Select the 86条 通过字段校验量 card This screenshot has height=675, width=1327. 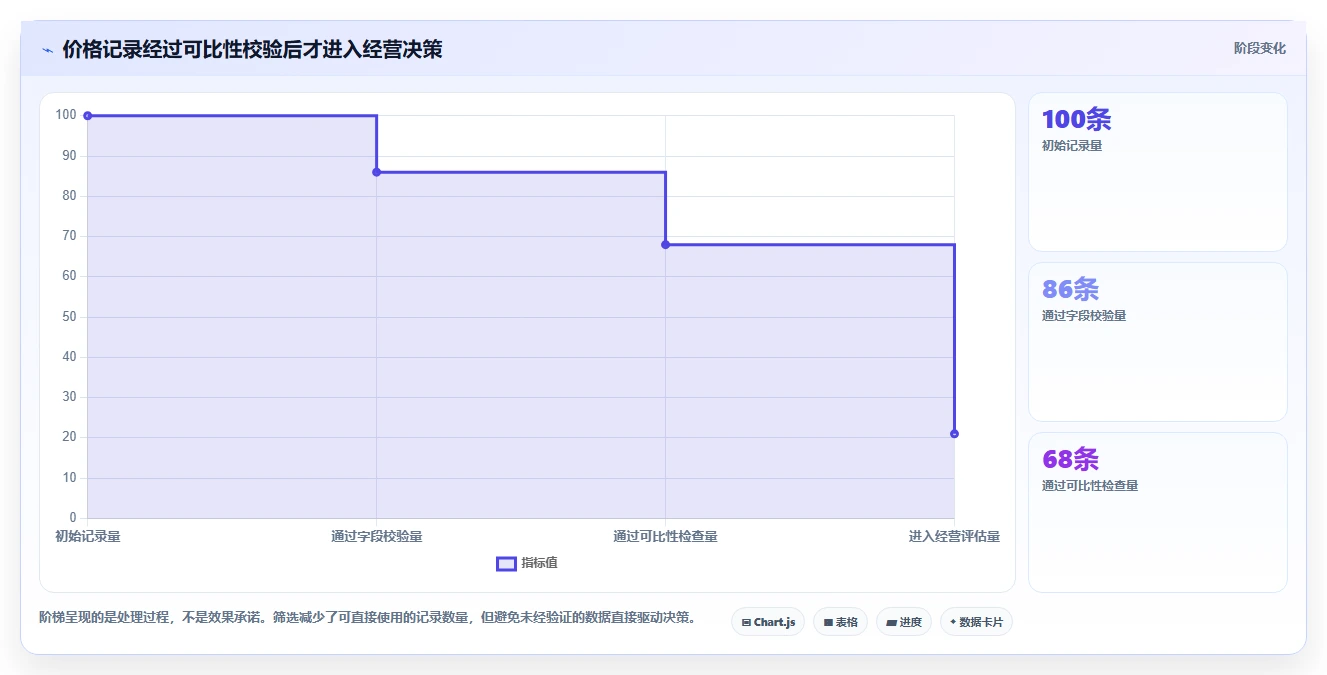pyautogui.click(x=1157, y=342)
